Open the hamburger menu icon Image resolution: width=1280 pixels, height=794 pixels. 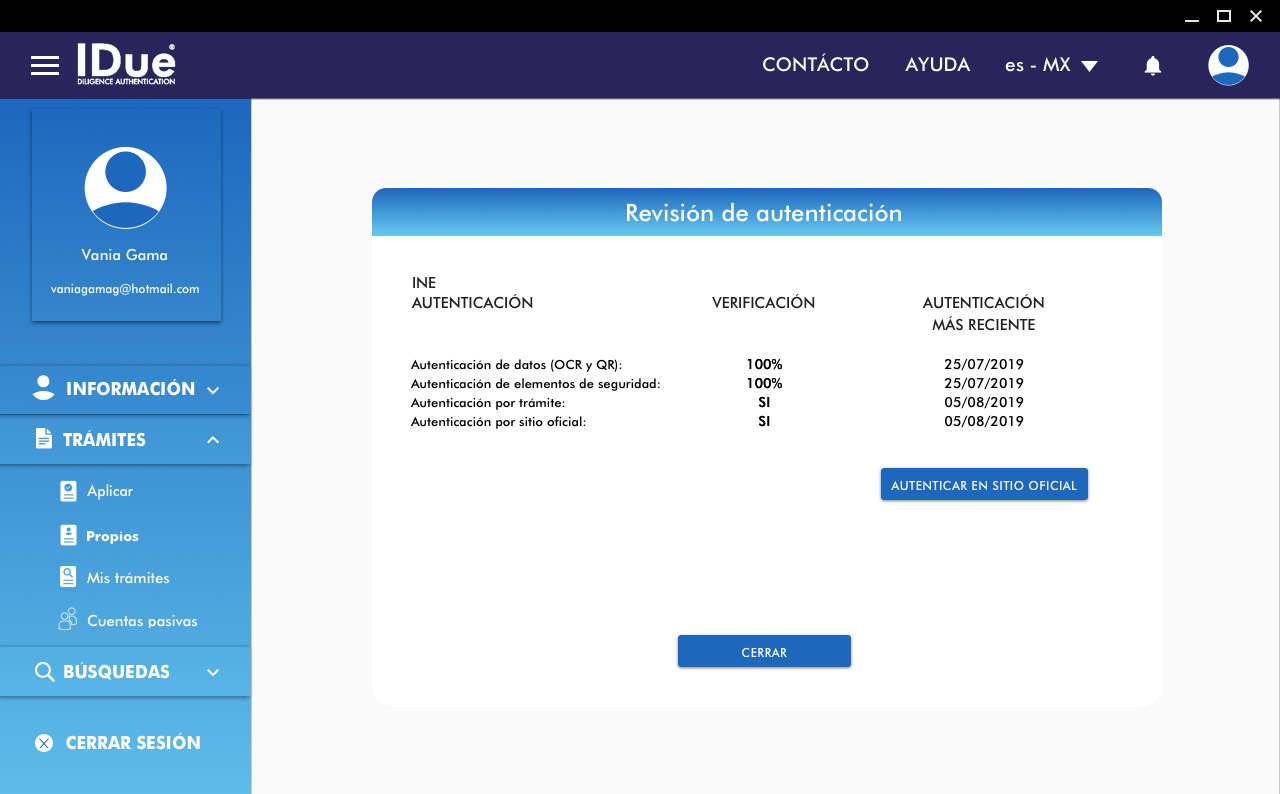pos(45,66)
